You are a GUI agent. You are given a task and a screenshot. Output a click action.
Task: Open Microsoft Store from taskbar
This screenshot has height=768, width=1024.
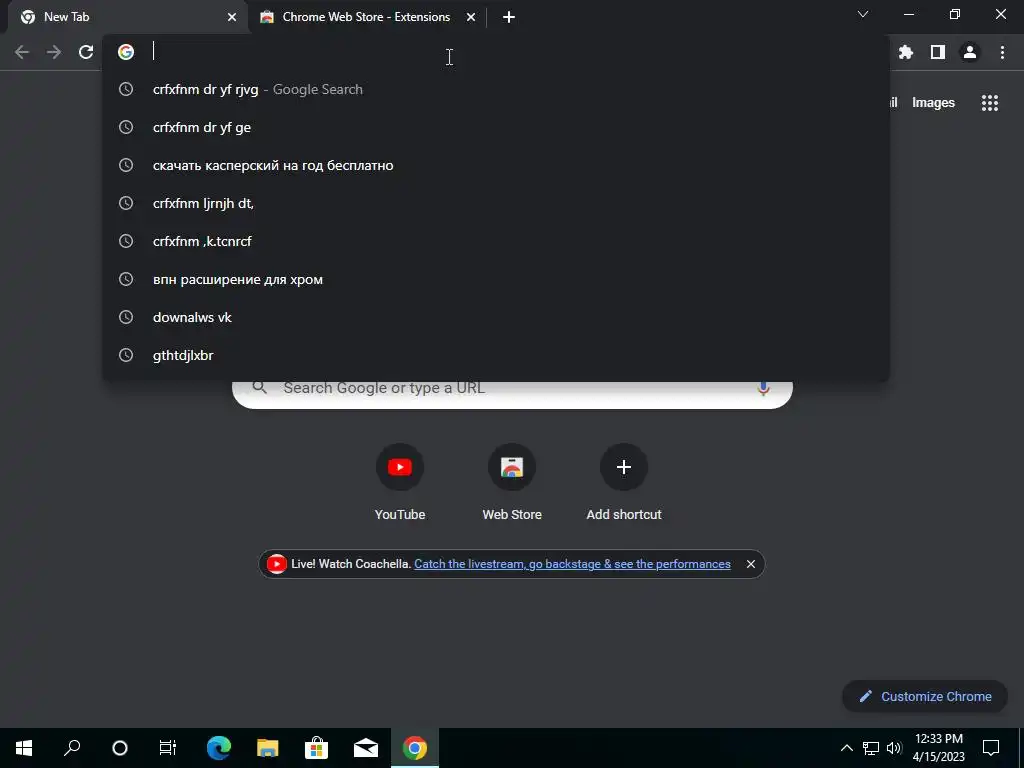[317, 748]
